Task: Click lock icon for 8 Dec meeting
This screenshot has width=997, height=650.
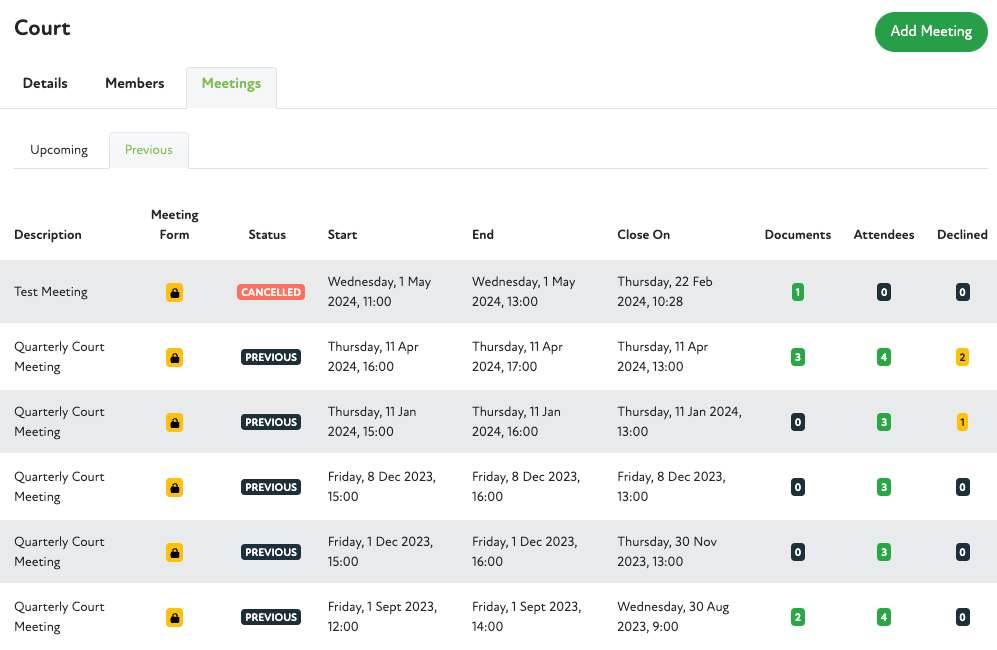Action: [174, 488]
